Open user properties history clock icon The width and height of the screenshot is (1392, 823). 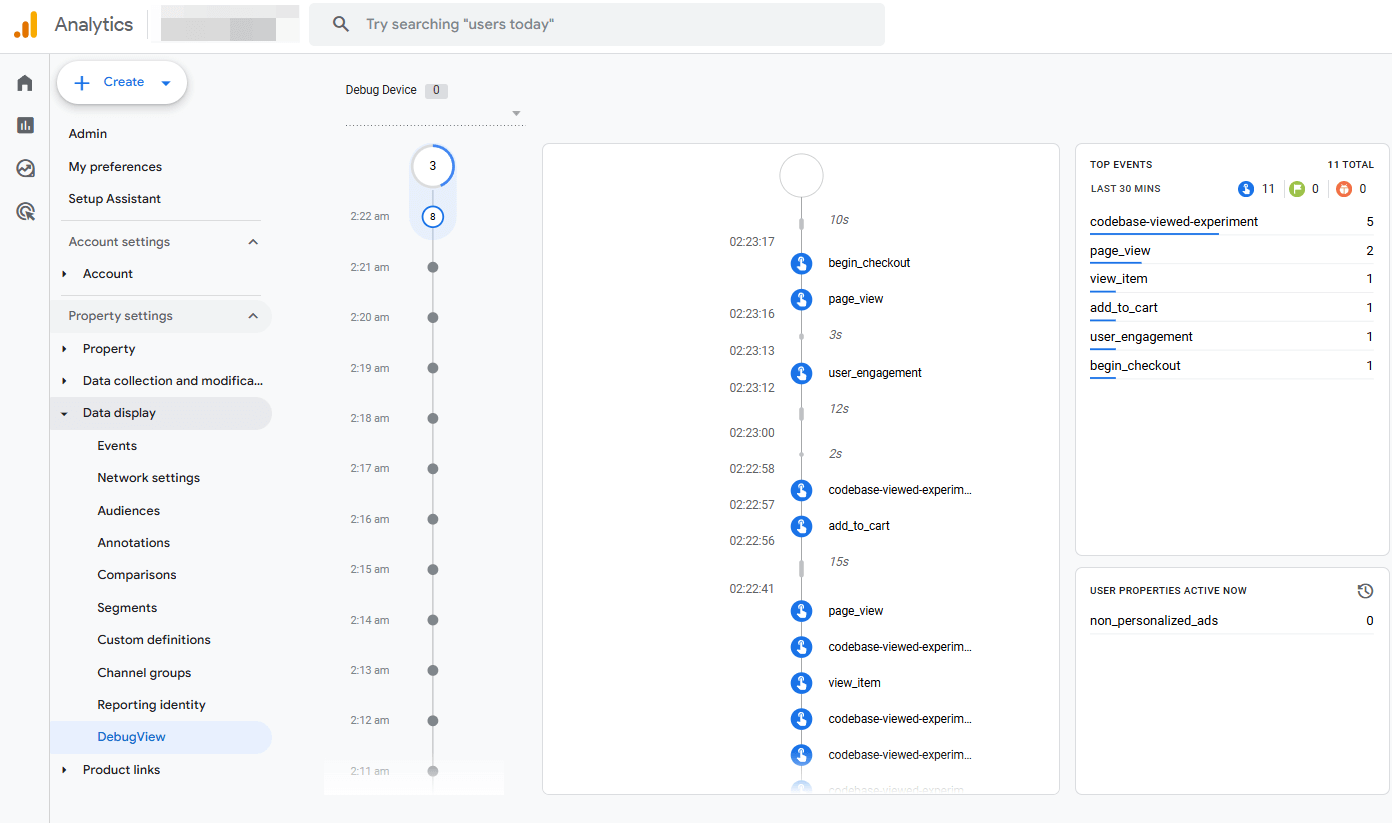[x=1365, y=590]
